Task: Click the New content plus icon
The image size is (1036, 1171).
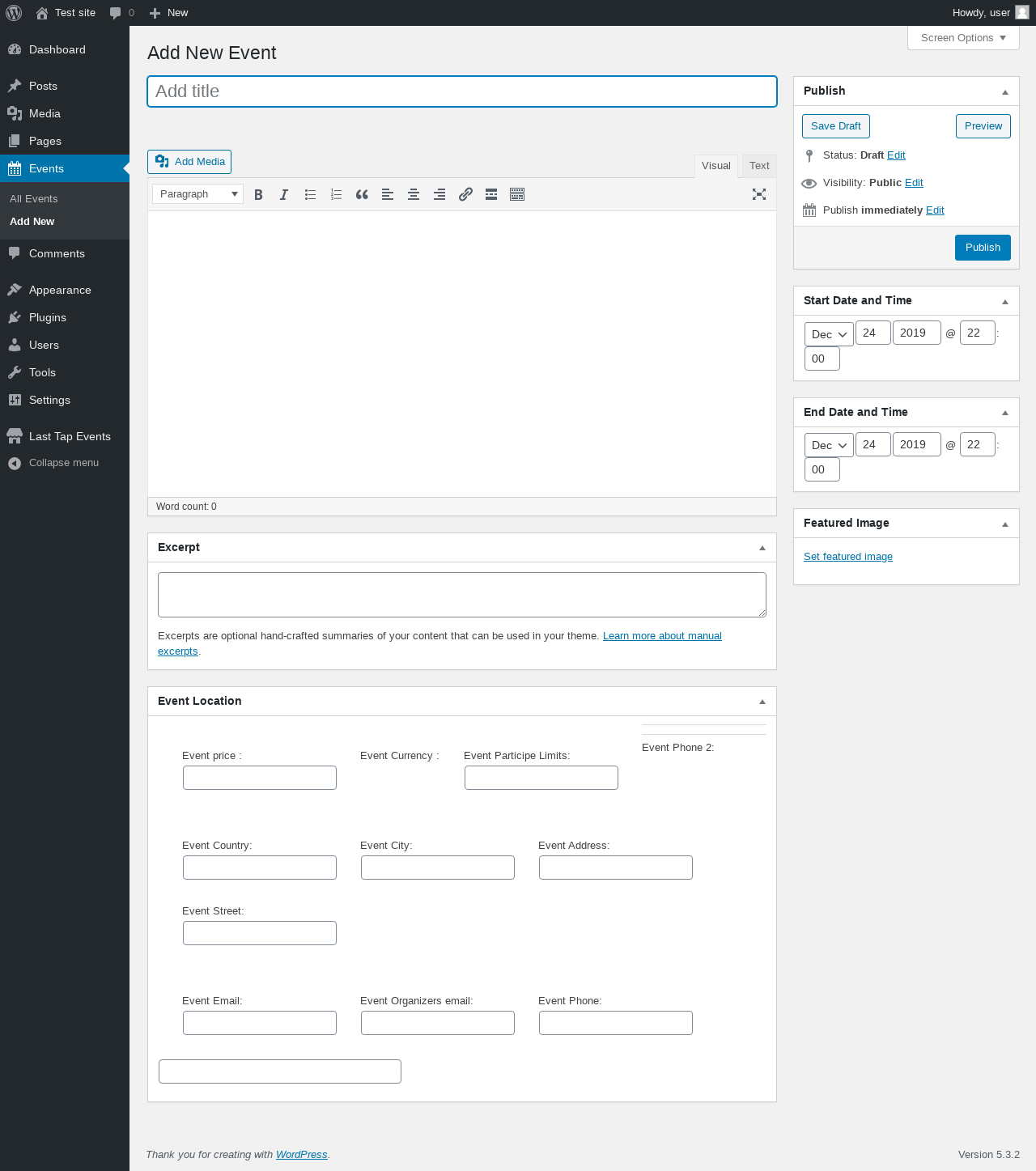Action: click(x=155, y=13)
